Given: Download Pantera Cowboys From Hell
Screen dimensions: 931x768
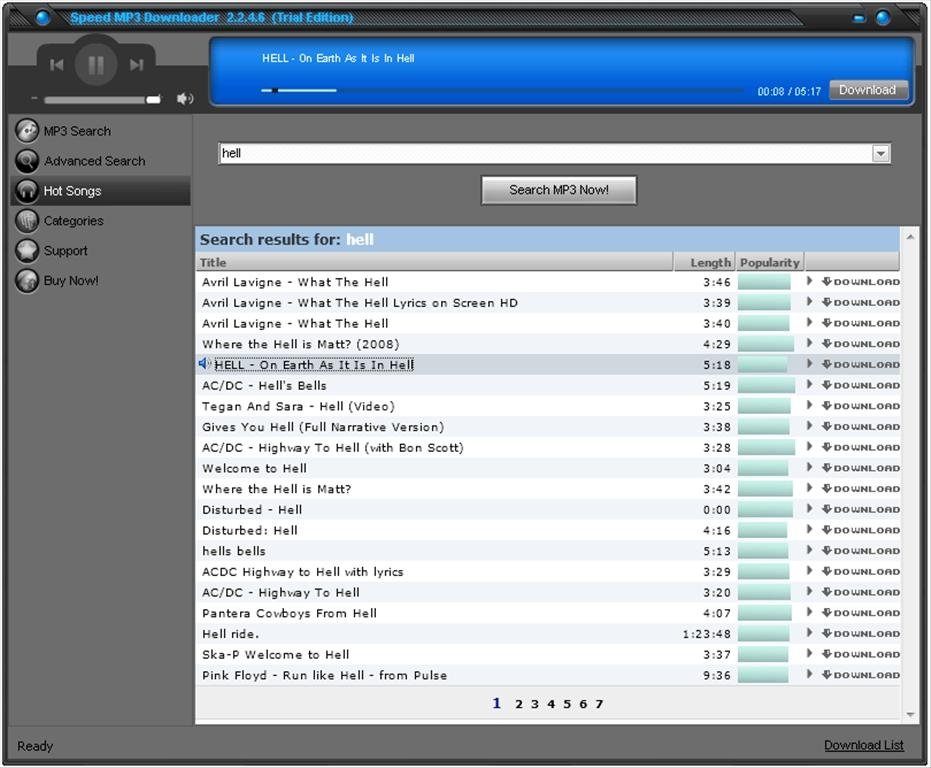Looking at the screenshot, I should pyautogui.click(x=861, y=613).
